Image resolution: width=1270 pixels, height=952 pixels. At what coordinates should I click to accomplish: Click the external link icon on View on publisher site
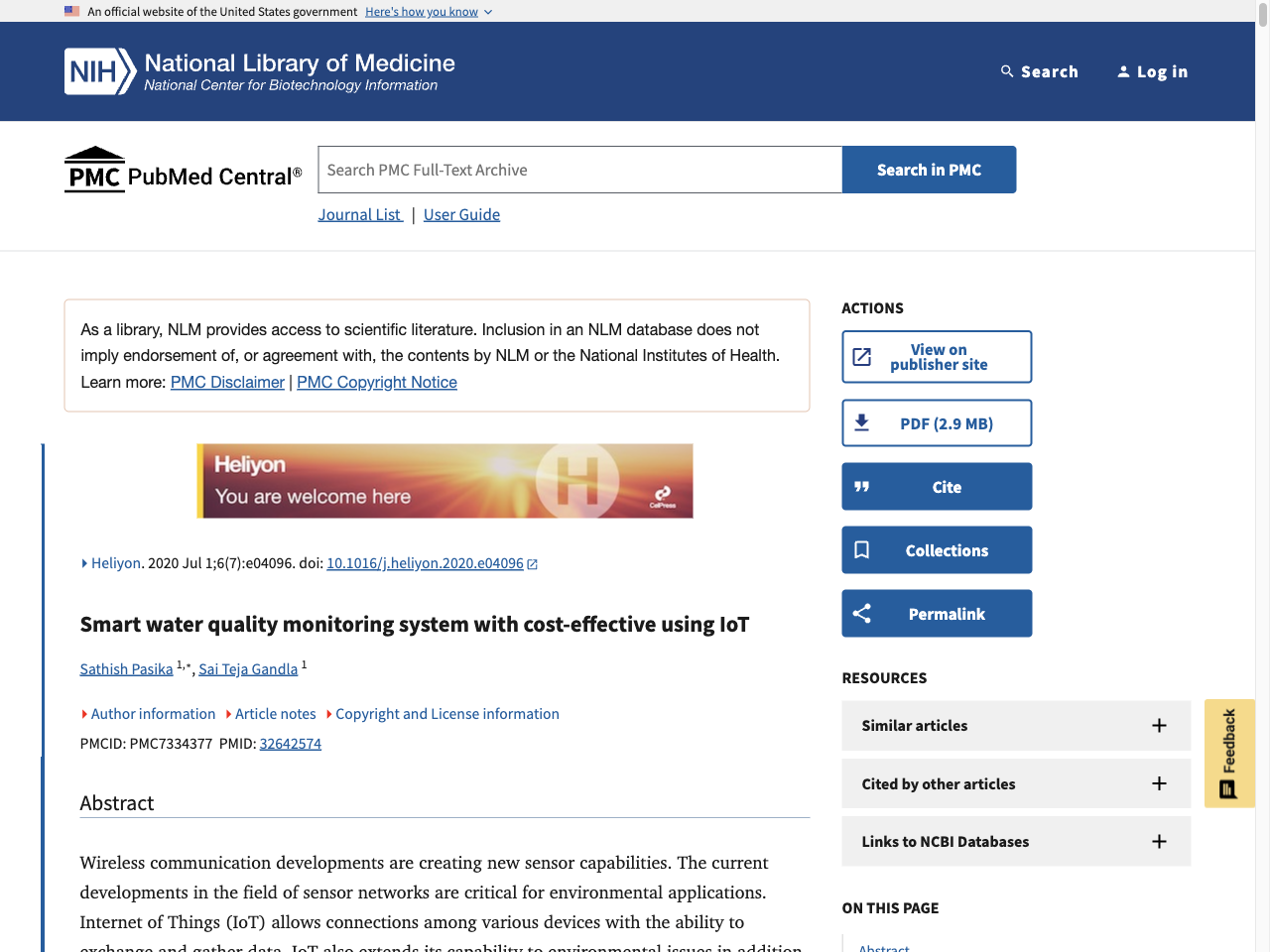864,356
